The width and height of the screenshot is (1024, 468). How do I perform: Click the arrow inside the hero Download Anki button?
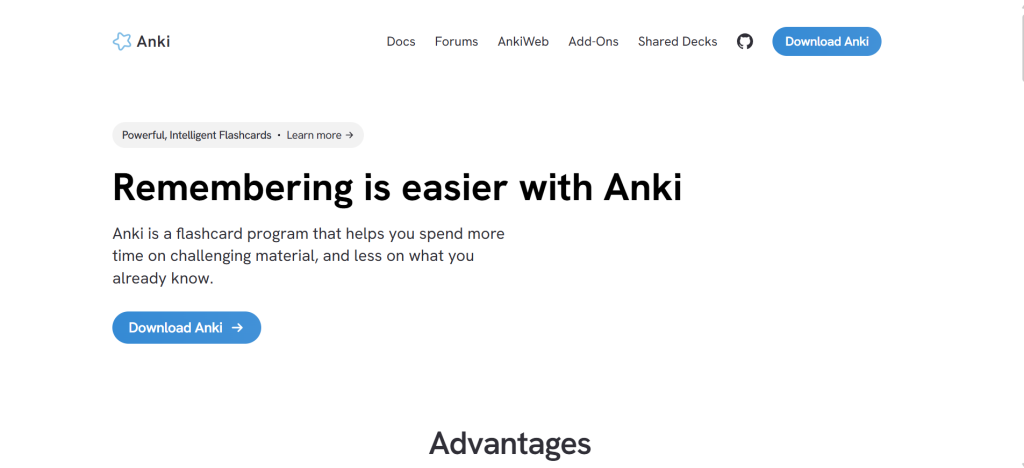point(237,327)
